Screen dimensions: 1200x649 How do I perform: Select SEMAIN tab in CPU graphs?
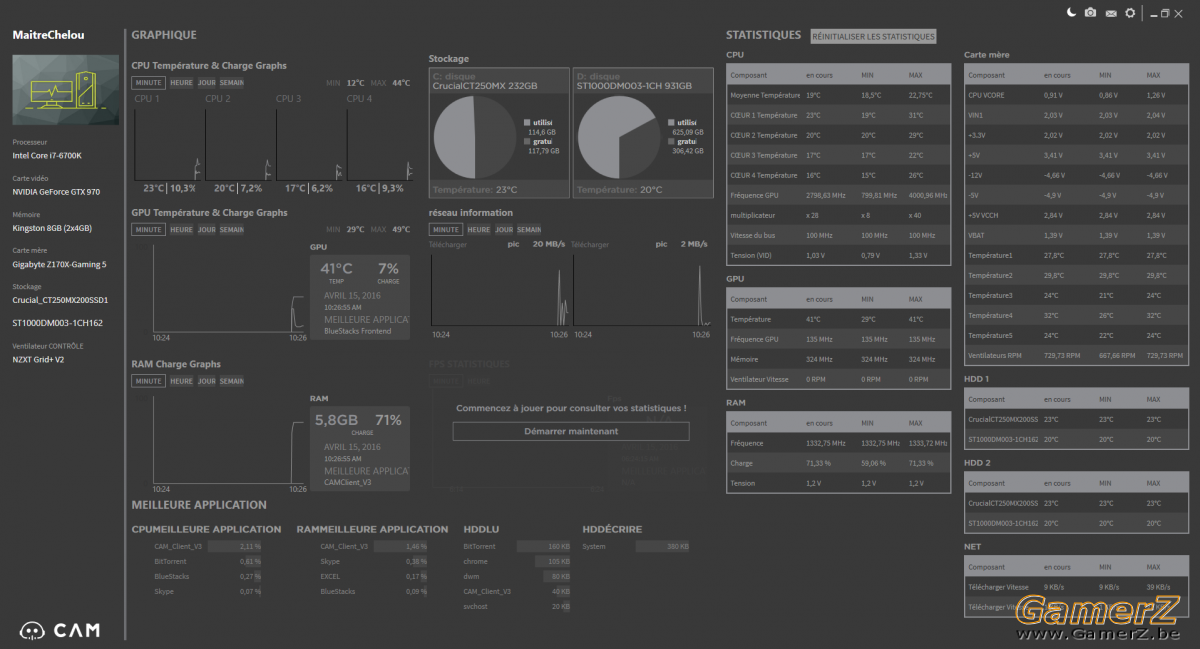click(x=231, y=83)
